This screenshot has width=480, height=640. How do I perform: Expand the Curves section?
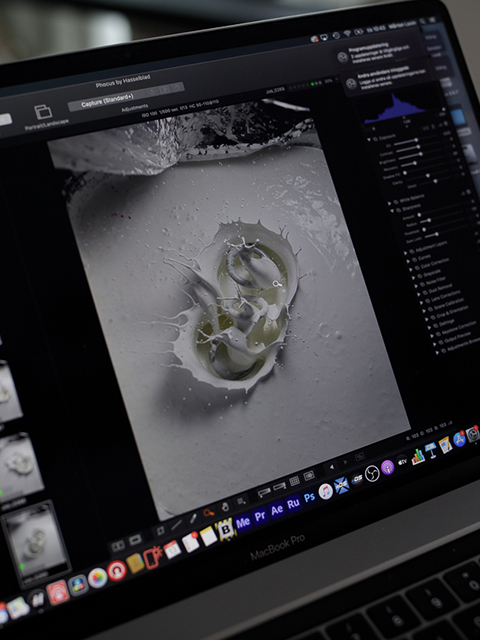(409, 262)
